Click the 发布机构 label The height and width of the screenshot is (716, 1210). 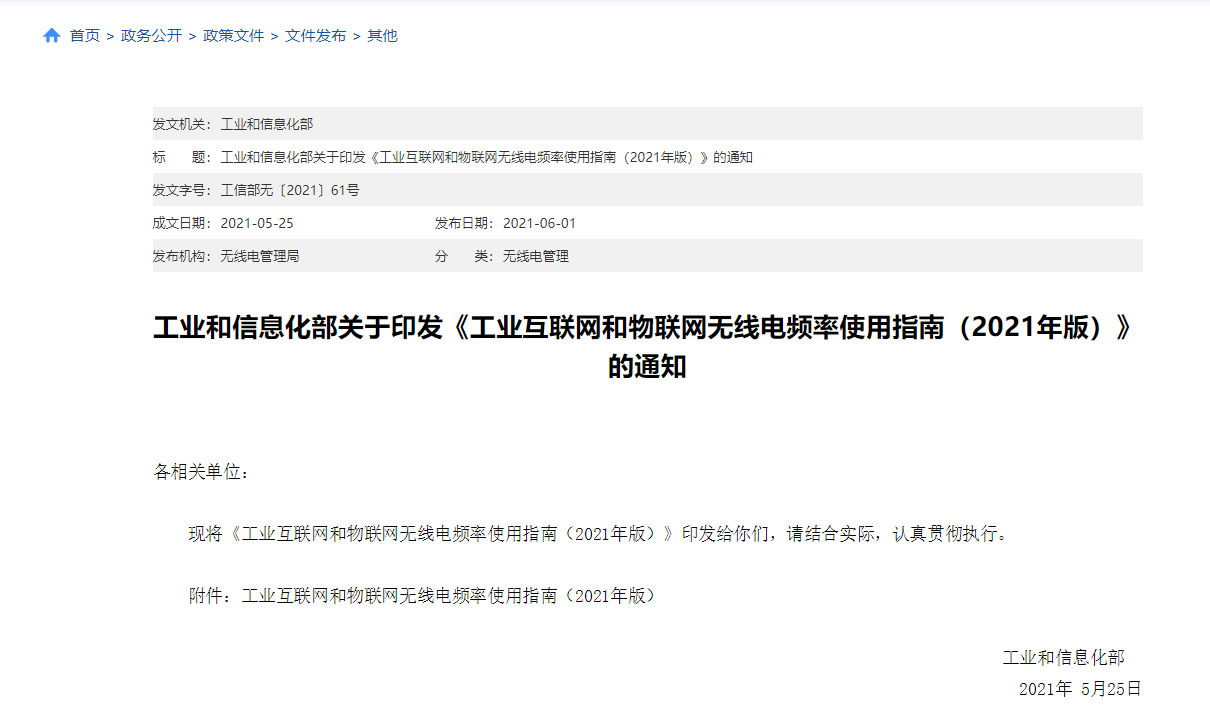[x=182, y=256]
